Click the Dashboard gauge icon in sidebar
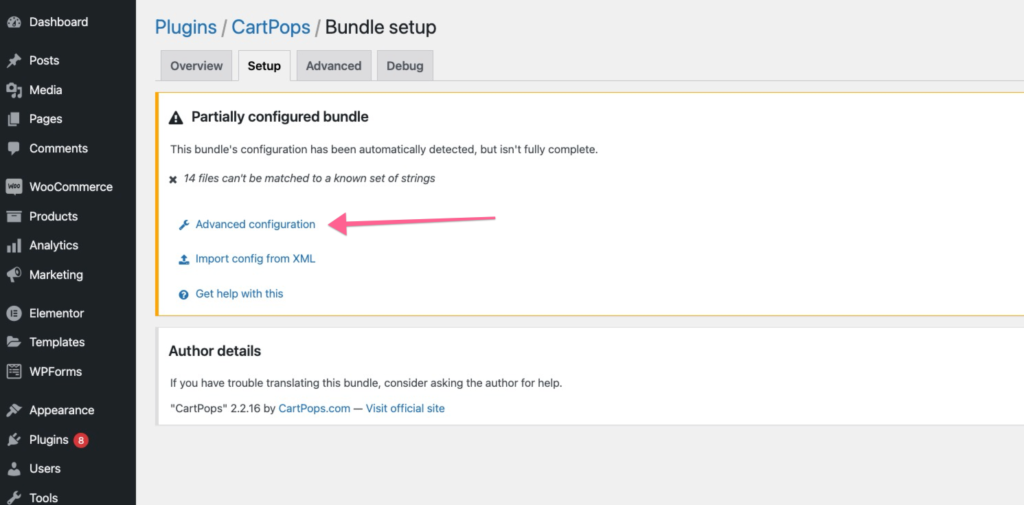Viewport: 1024px width, 505px height. (14, 22)
